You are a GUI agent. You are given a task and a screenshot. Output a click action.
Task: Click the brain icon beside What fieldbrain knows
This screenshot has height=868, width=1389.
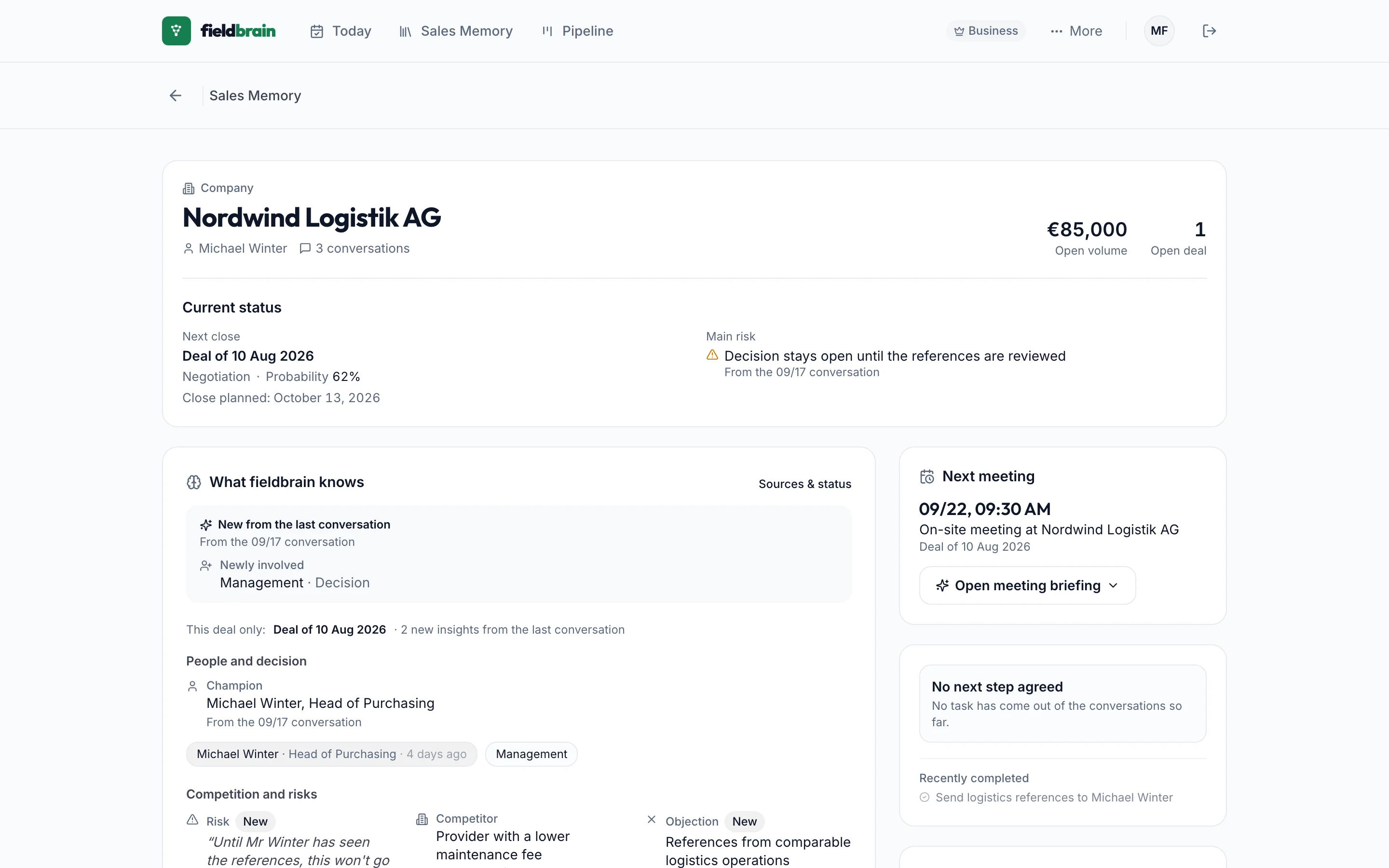194,482
